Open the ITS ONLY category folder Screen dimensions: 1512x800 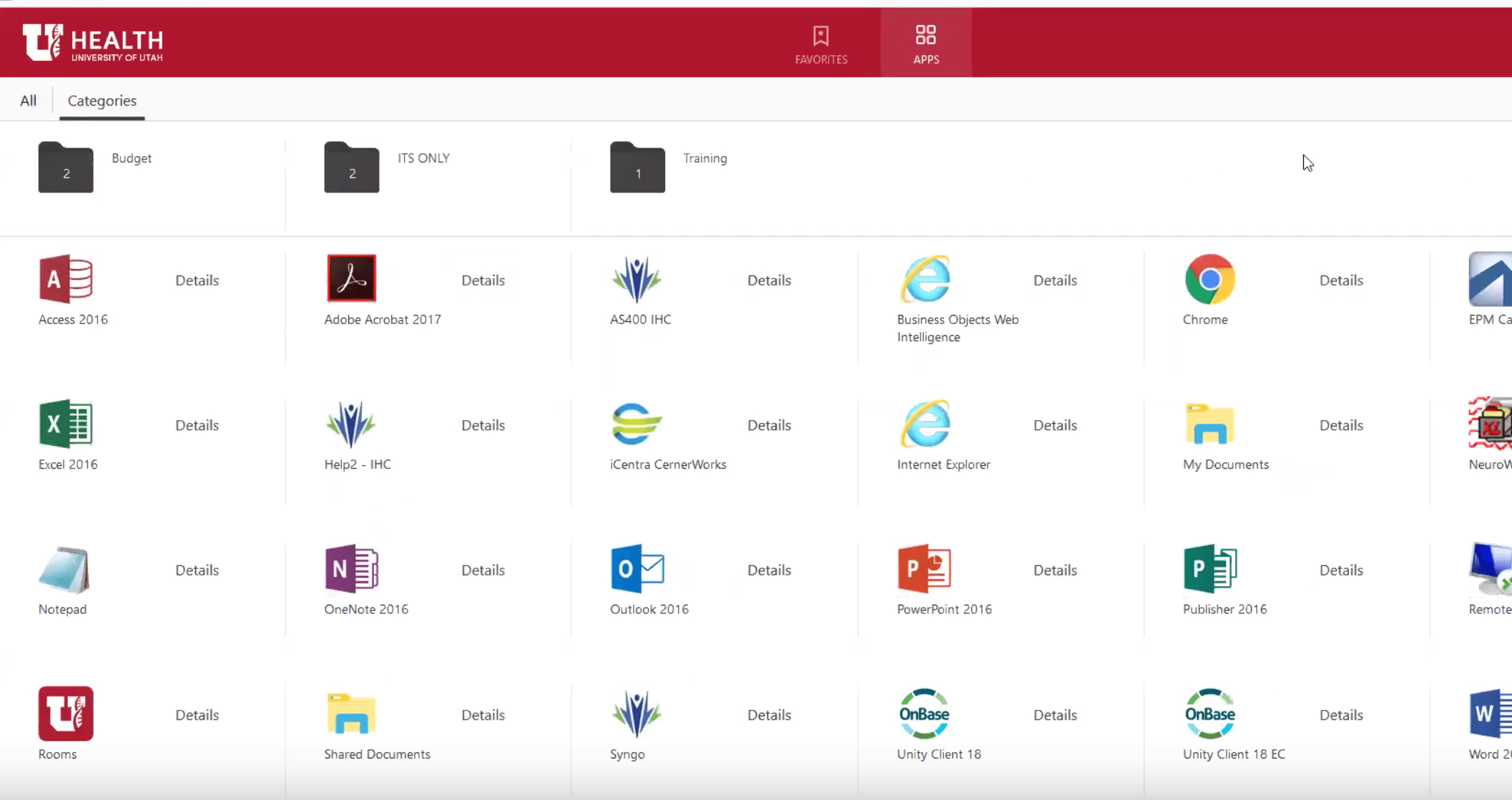(351, 168)
